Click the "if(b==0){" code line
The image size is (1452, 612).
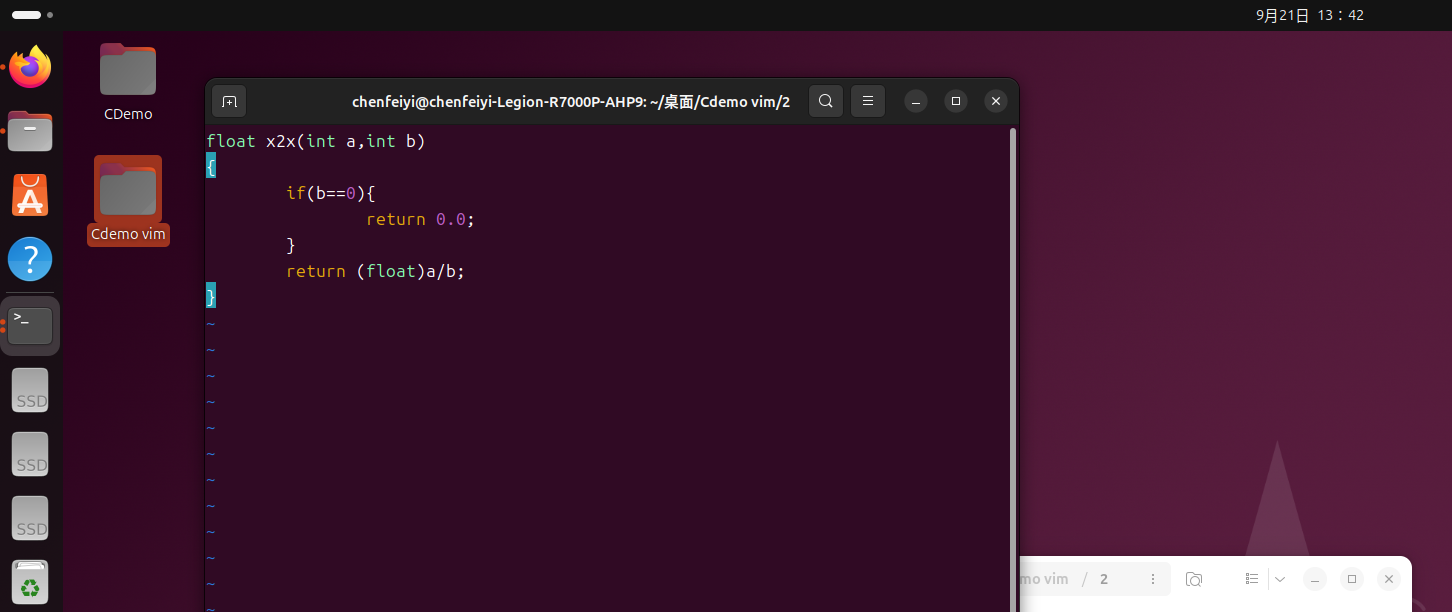[331, 193]
